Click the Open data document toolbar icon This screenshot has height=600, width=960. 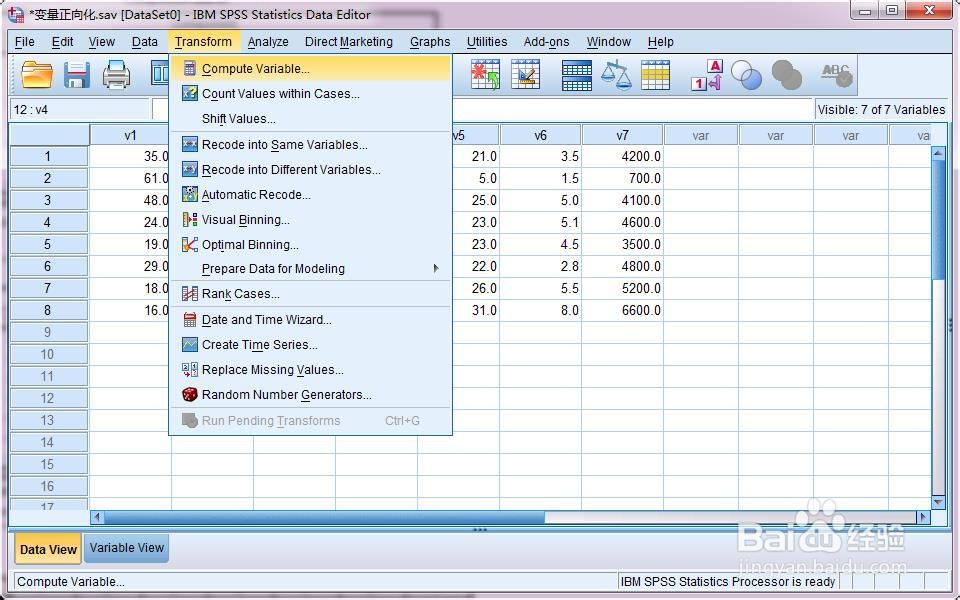(x=37, y=75)
